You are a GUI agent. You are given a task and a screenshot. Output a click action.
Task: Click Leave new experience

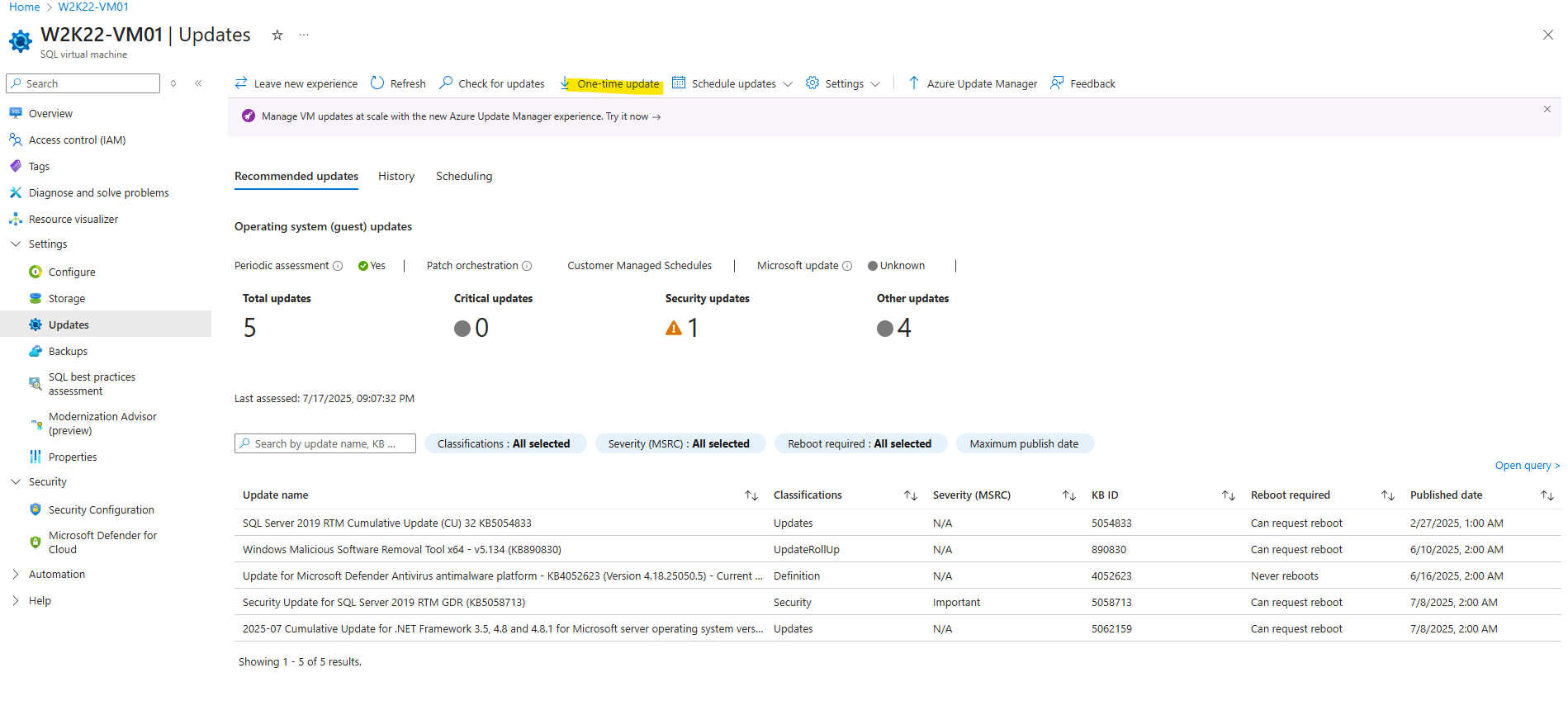296,83
